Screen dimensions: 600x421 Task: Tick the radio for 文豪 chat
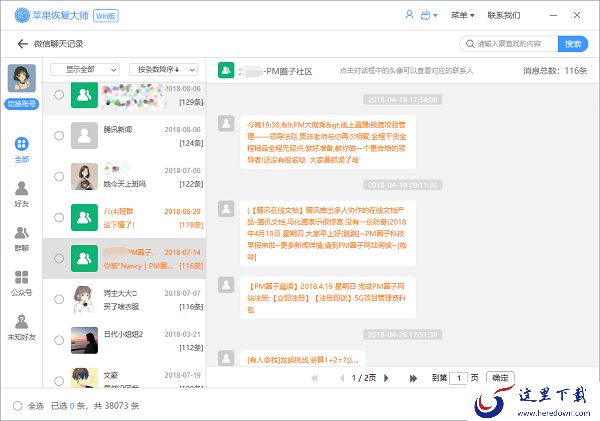[x=59, y=381]
